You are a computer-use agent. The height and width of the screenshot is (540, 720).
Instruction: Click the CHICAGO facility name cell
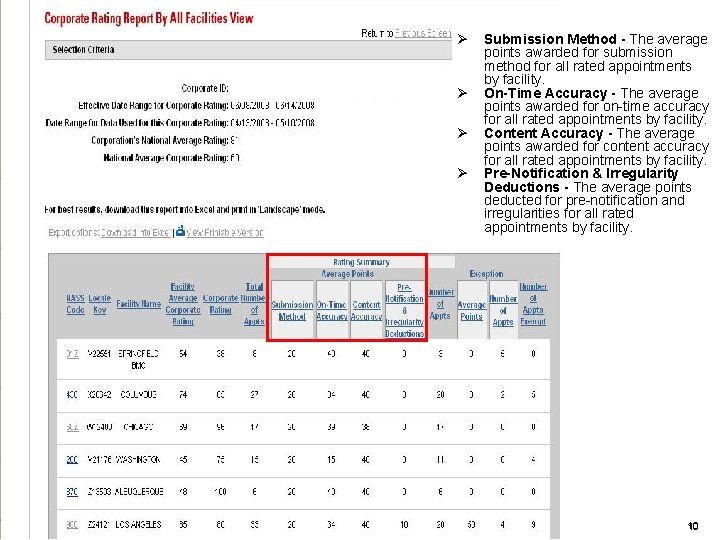click(138, 427)
